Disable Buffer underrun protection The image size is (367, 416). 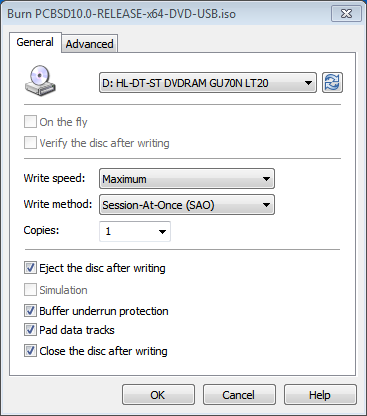click(x=30, y=311)
